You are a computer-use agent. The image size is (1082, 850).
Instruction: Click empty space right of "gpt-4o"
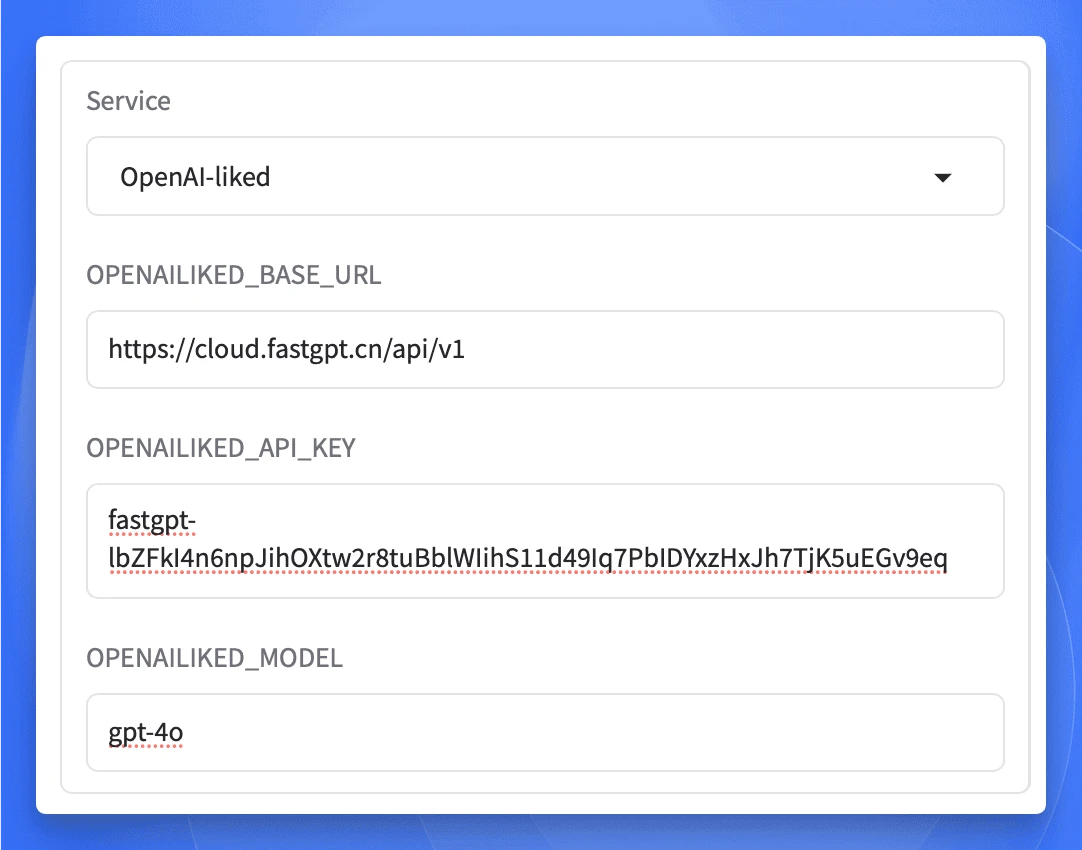coord(600,733)
